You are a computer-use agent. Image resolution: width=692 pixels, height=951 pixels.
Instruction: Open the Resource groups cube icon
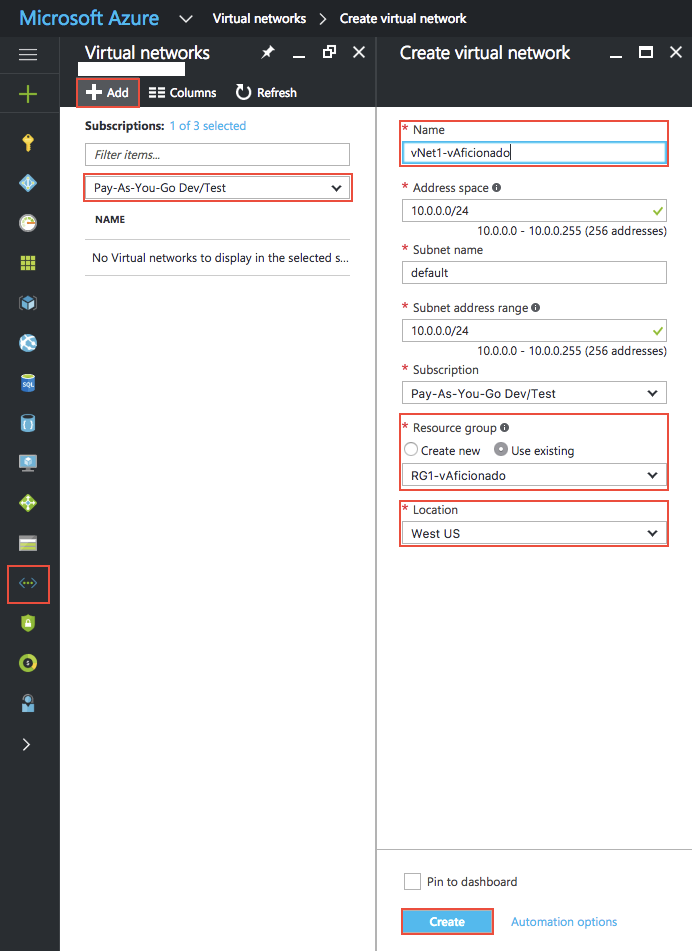click(x=28, y=303)
